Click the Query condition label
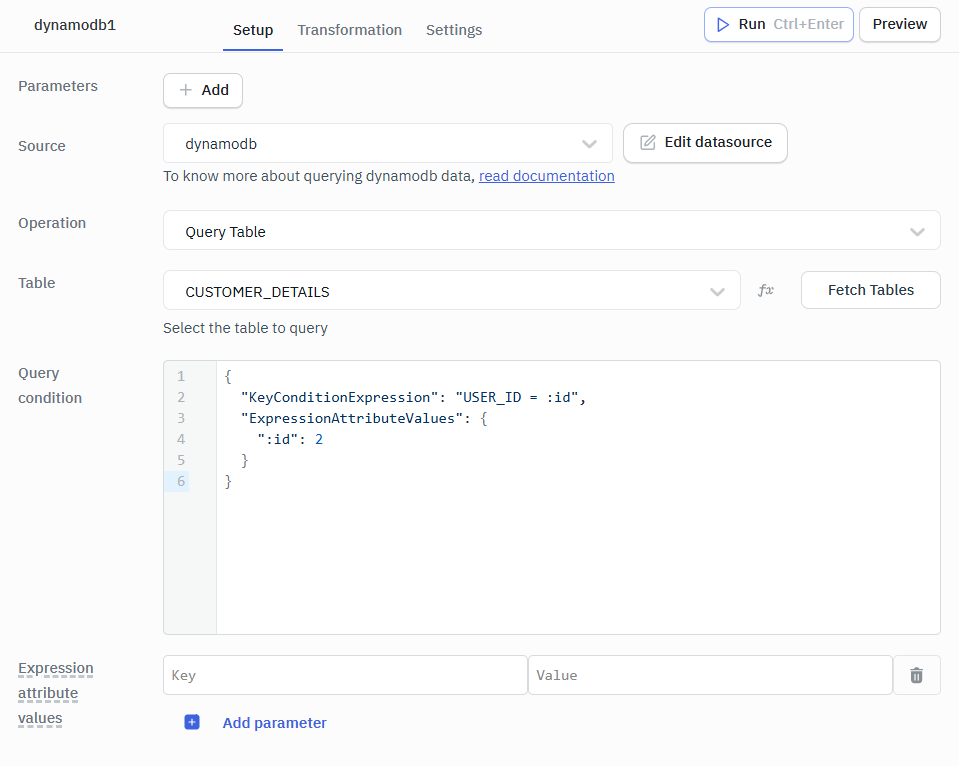The image size is (959, 766). (50, 385)
